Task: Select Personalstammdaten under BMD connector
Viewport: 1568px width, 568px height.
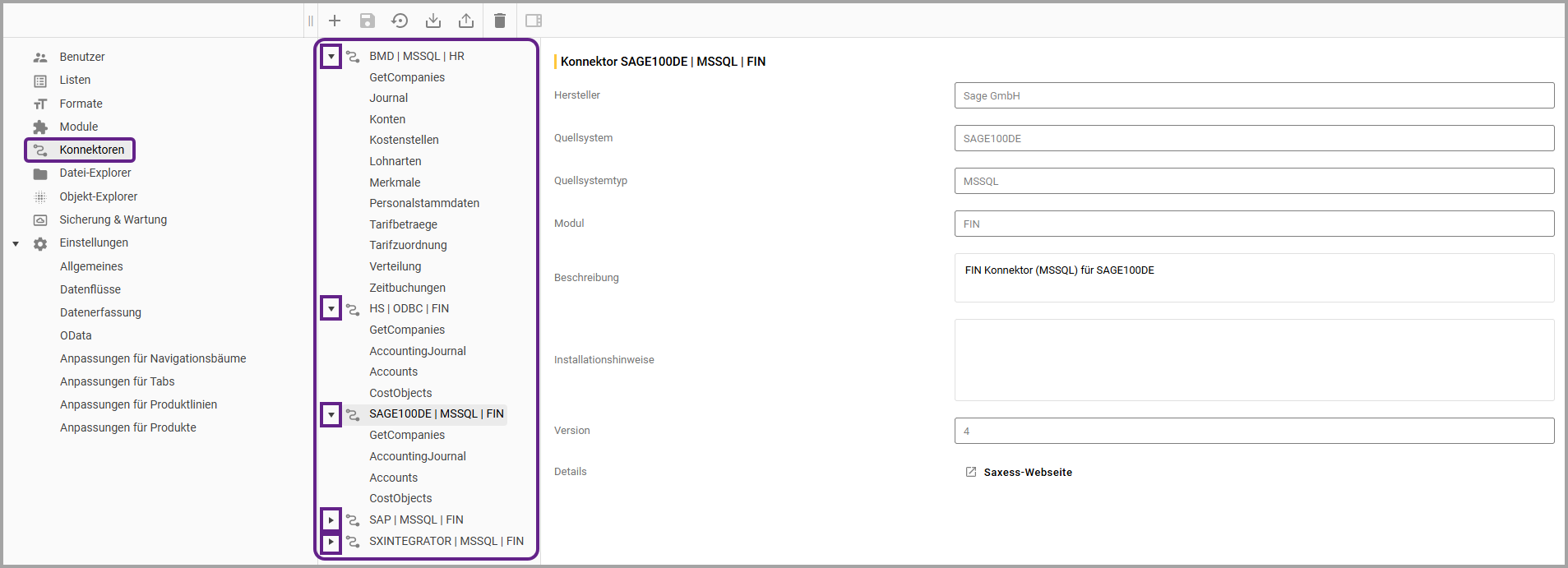Action: (x=423, y=203)
